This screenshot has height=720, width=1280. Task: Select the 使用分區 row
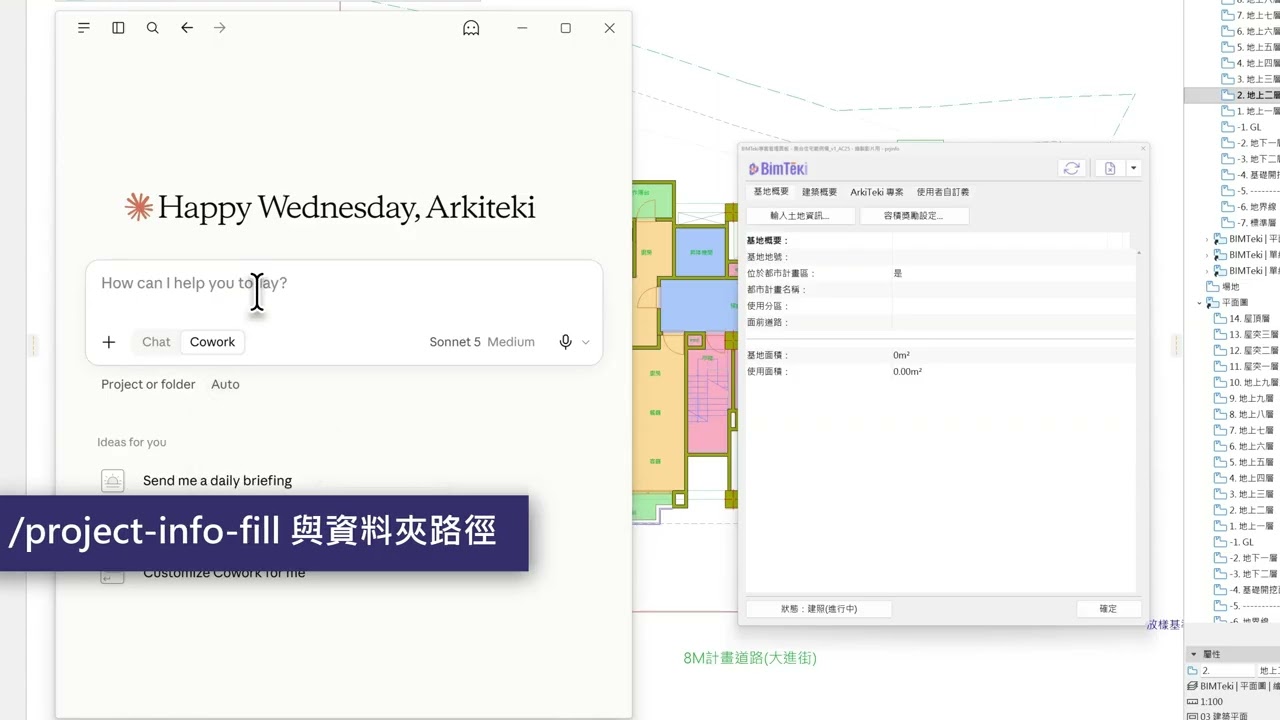click(940, 306)
